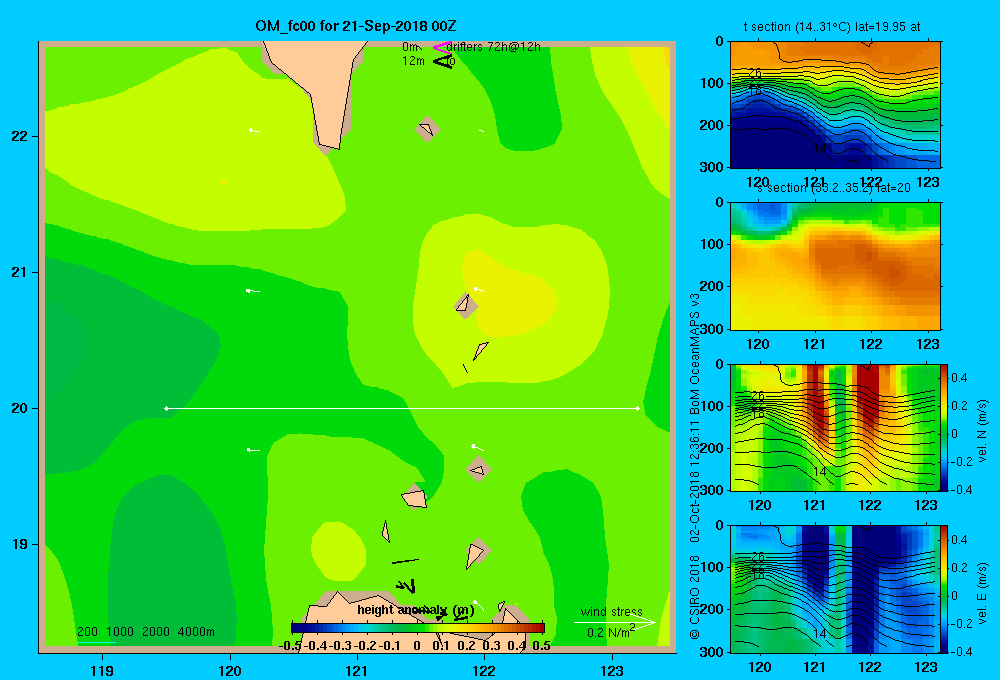Click the longitude 121 label below main map

coord(357,670)
